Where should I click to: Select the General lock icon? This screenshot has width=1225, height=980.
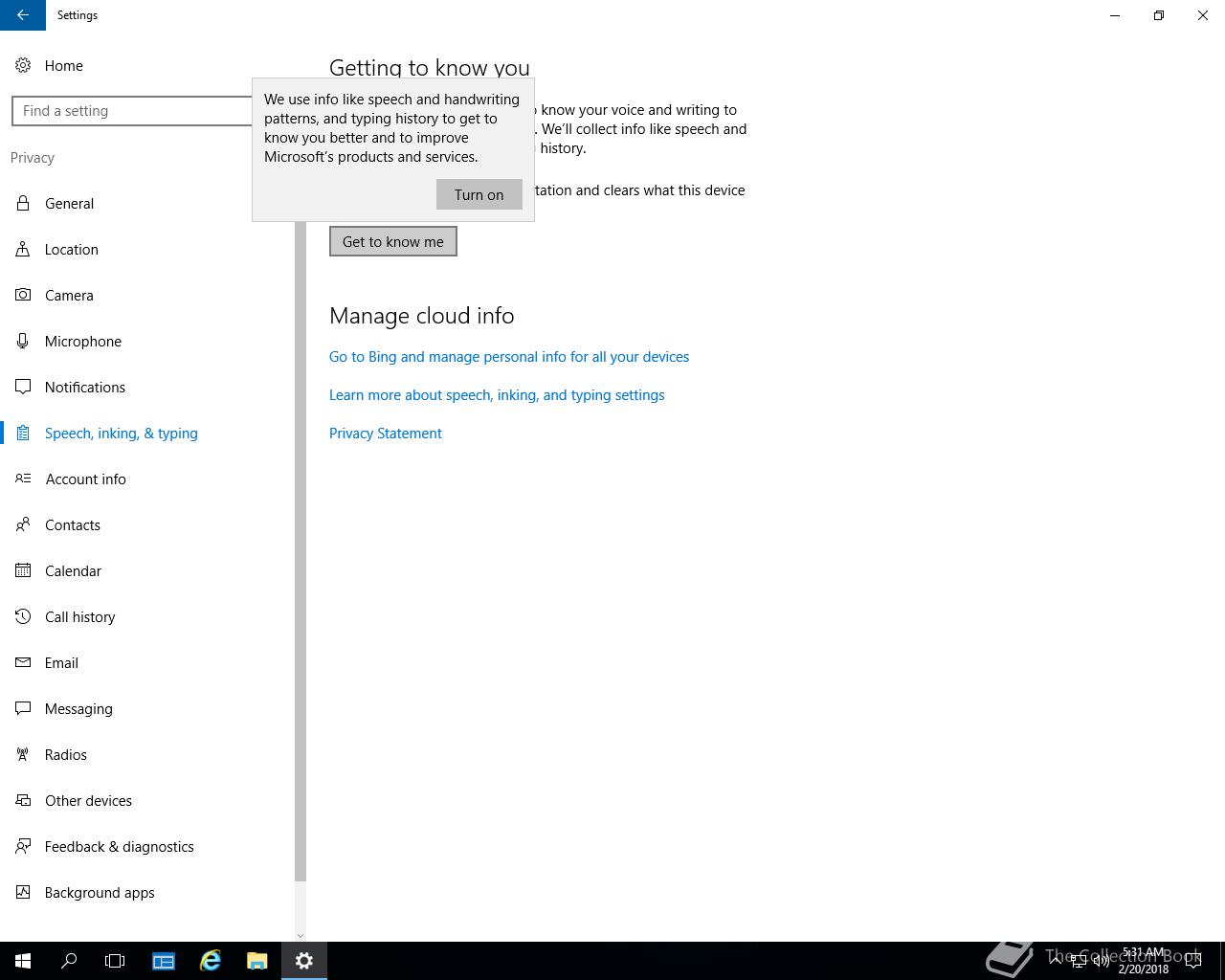point(23,203)
